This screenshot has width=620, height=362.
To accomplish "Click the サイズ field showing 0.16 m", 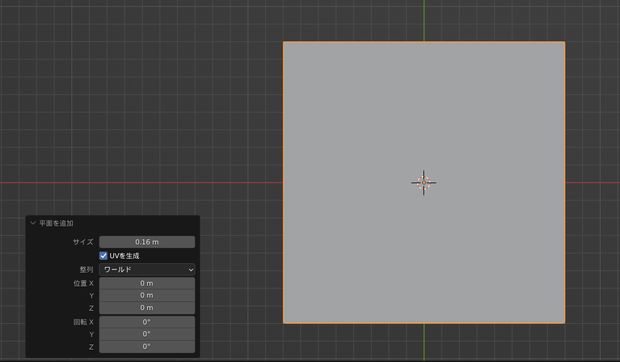I will coord(147,242).
